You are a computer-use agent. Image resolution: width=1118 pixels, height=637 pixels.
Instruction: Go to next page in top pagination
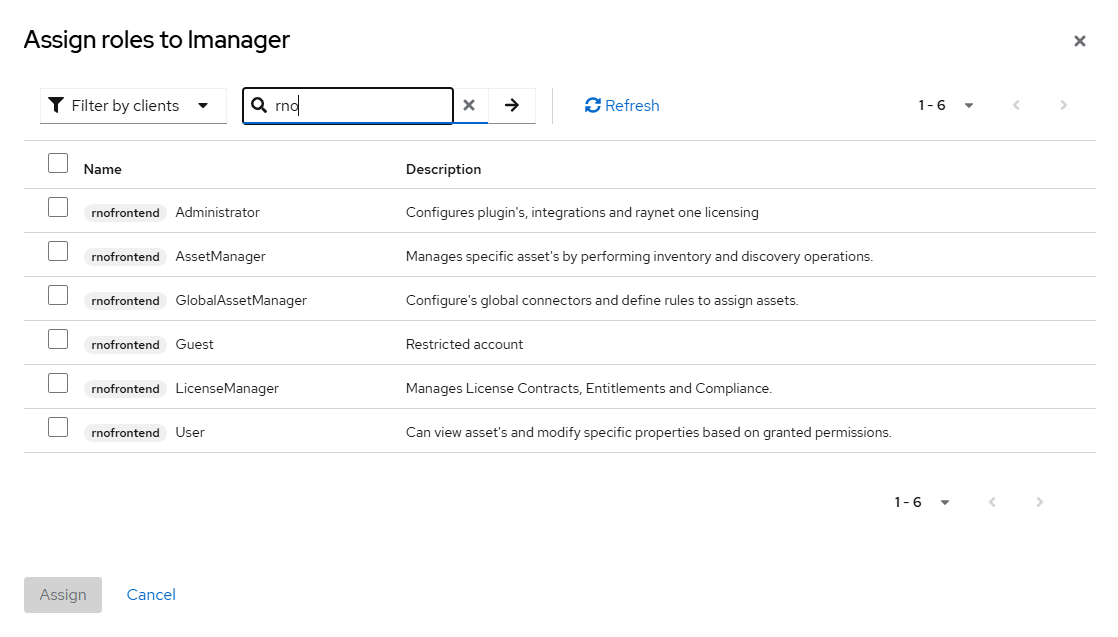[x=1064, y=106]
